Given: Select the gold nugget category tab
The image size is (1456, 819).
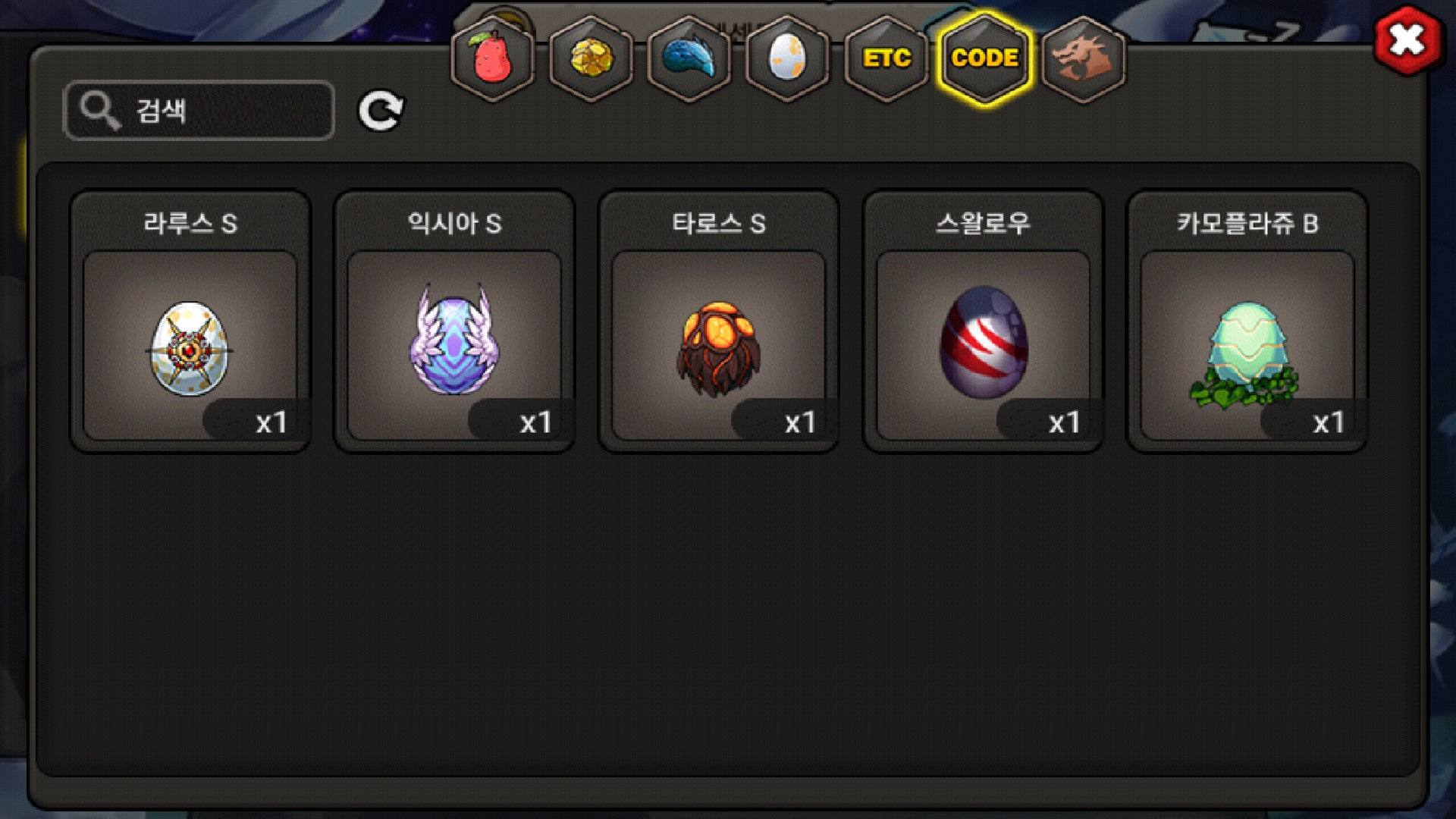Looking at the screenshot, I should point(591,58).
